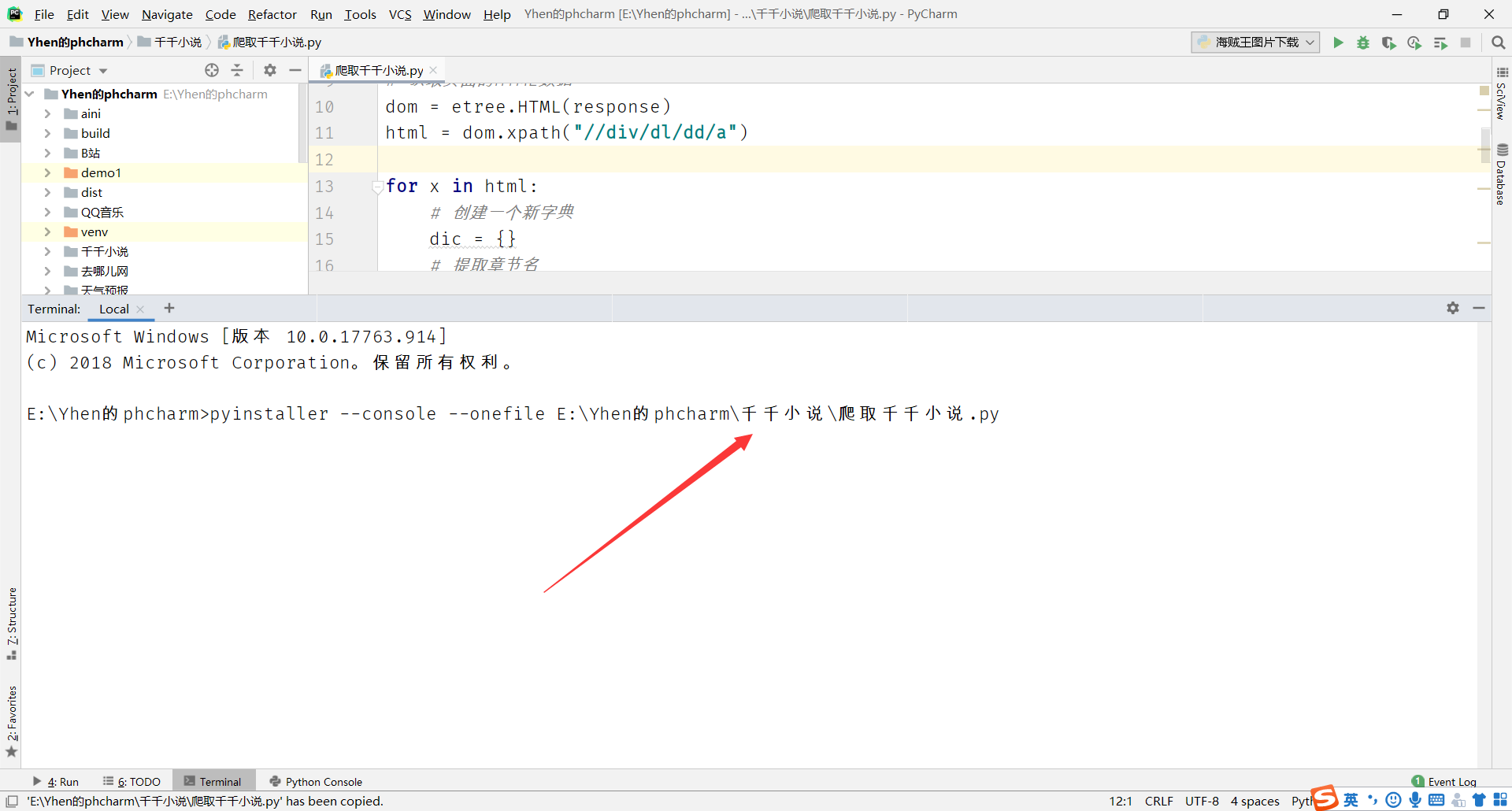Screen dimensions: 1512x811
Task: Toggle the Z: Structure side tab
Action: tap(11, 623)
